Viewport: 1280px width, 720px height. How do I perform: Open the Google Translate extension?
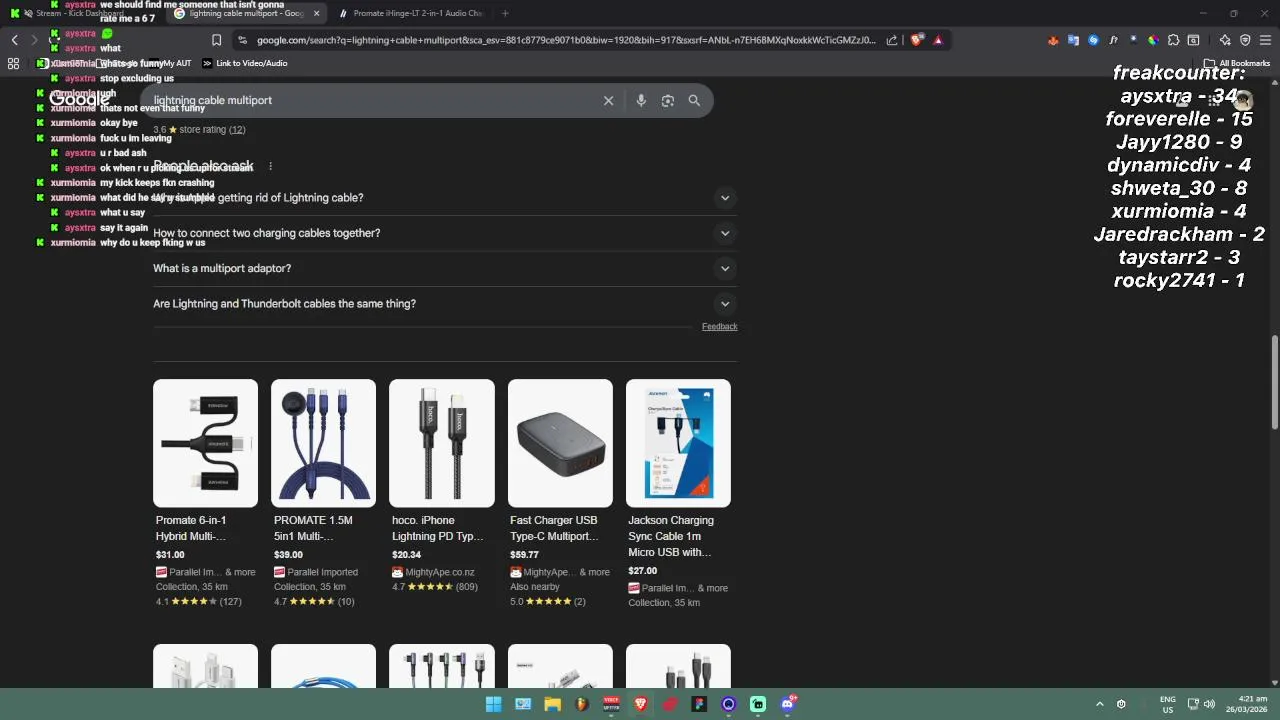[1073, 40]
